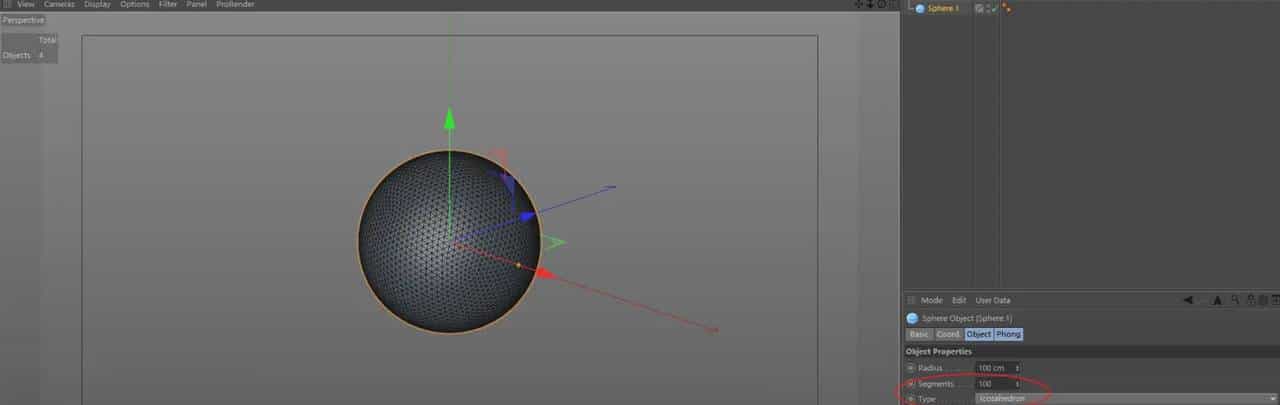Toggle Sphere.1 editor visibility dots

(x=987, y=9)
